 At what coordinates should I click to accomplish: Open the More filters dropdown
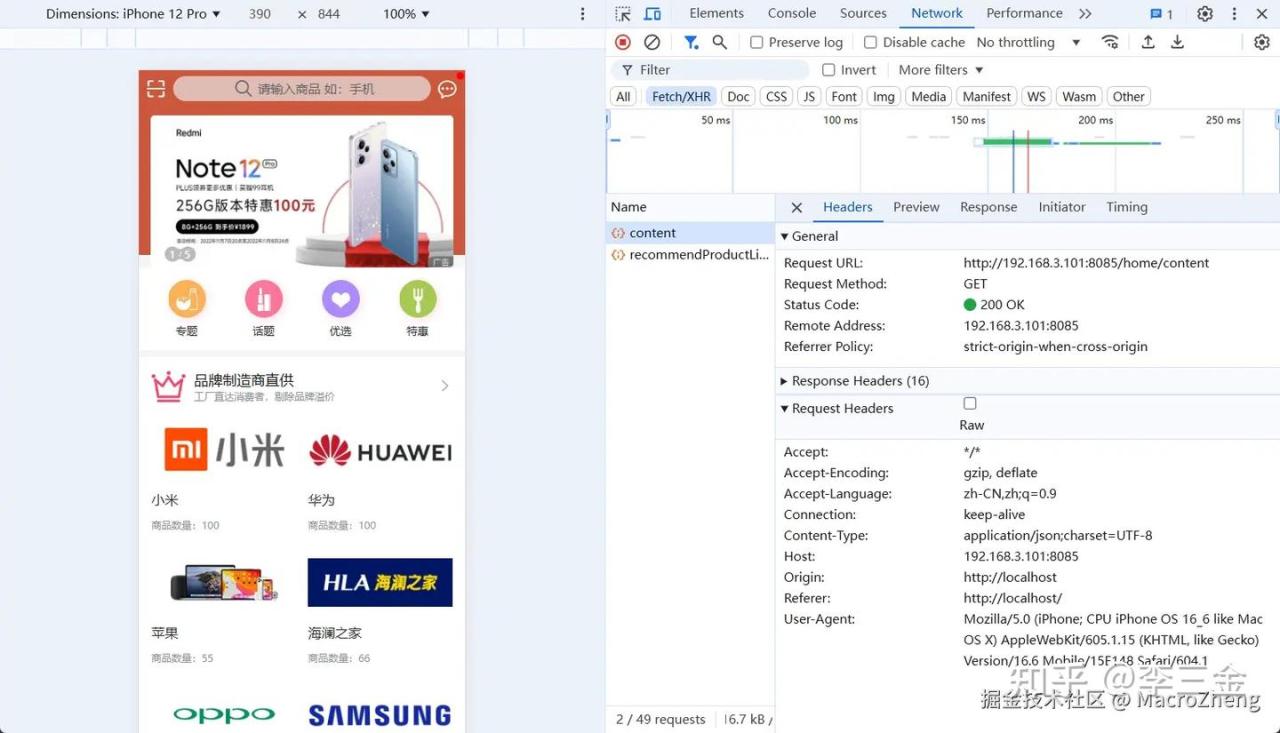[941, 70]
